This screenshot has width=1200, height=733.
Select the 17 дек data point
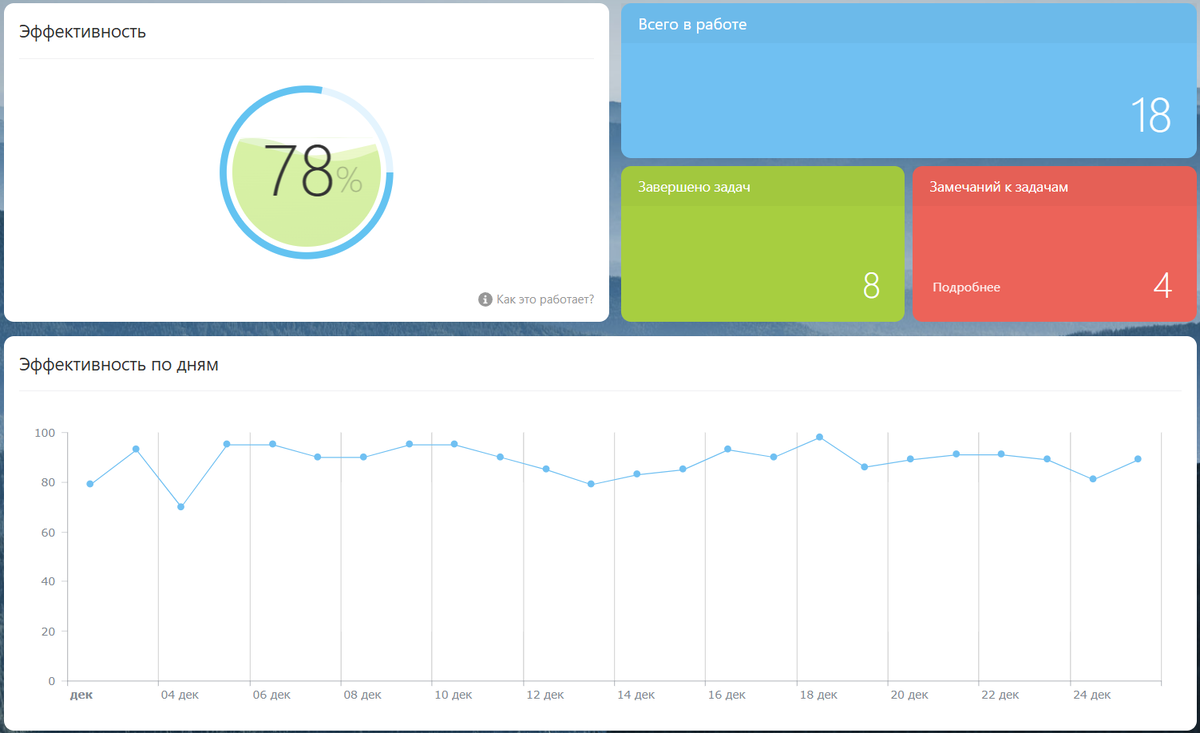pos(774,457)
